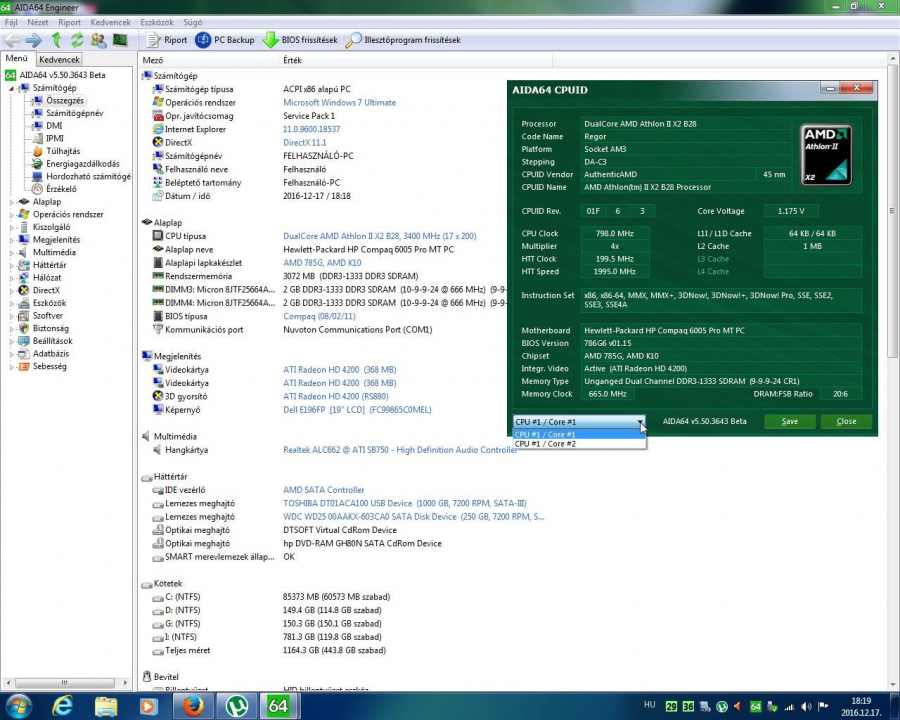Open the Nézet menu
Image resolution: width=900 pixels, height=720 pixels.
(37, 22)
